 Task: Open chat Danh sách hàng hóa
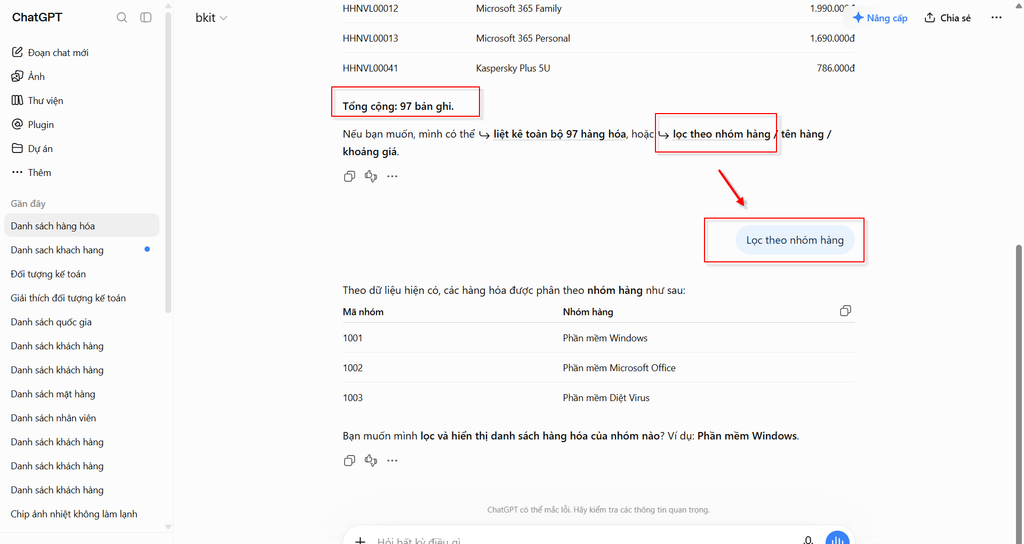coord(82,226)
